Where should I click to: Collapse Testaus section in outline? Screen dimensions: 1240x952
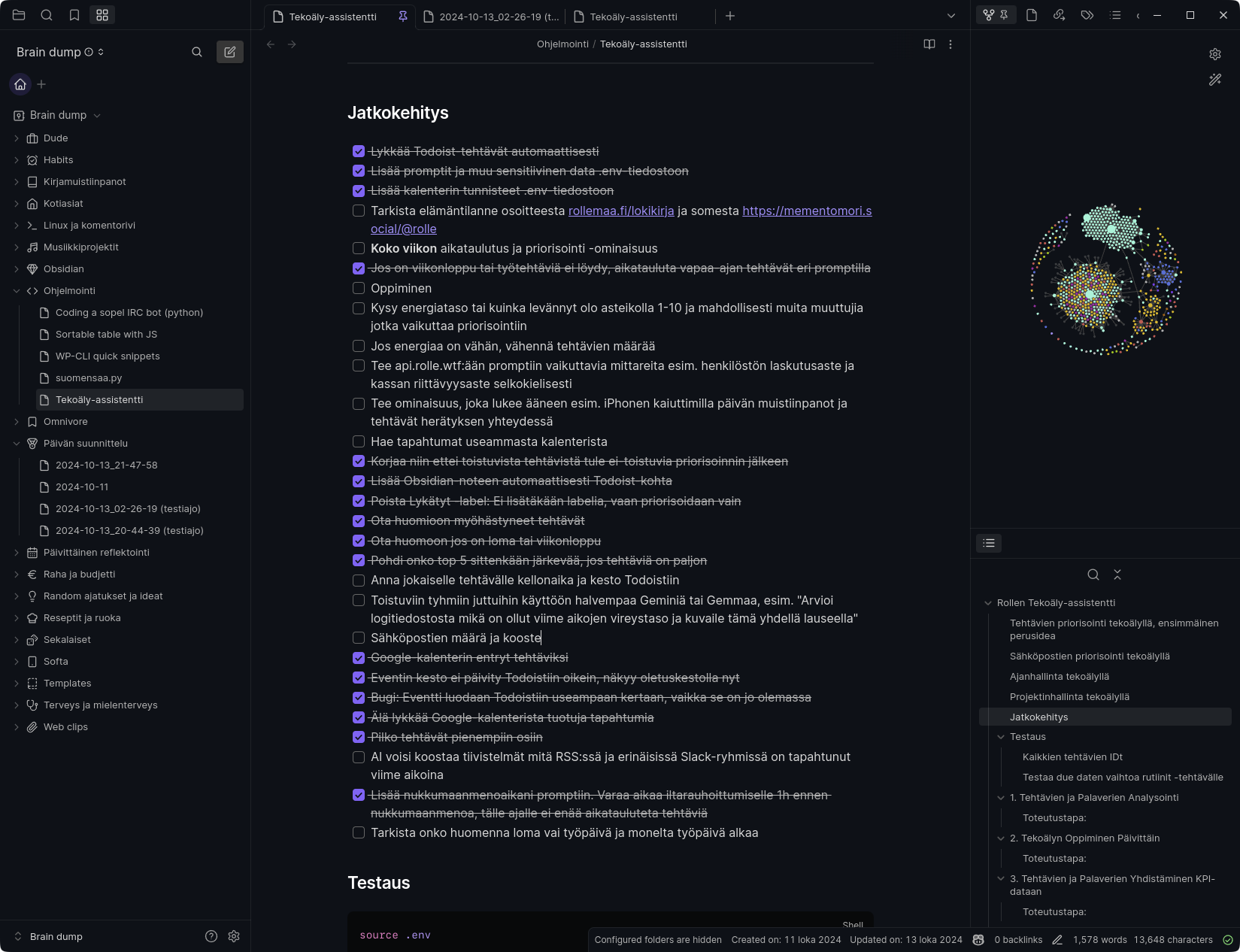click(x=1001, y=737)
